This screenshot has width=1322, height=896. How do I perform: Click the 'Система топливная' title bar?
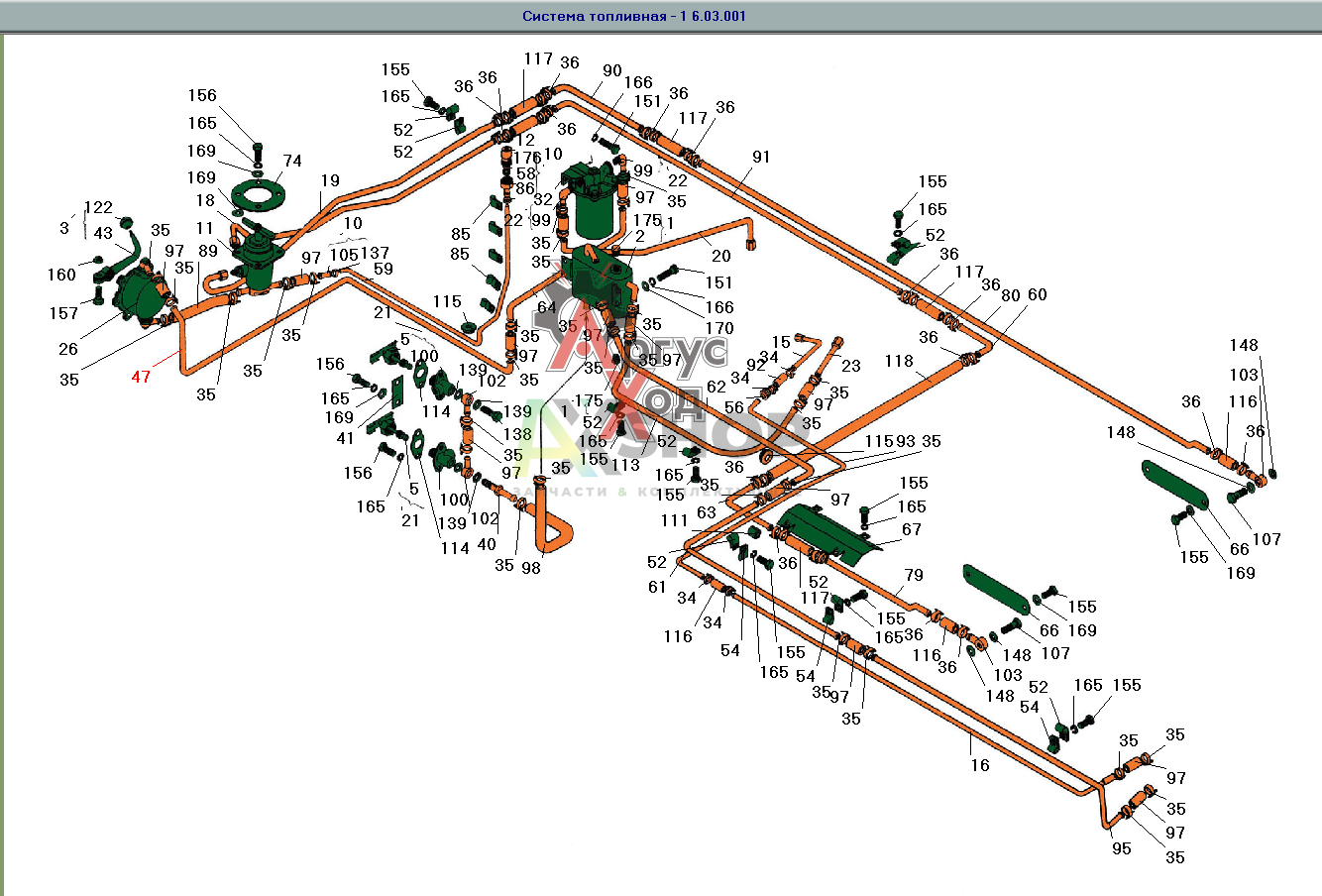(x=634, y=16)
